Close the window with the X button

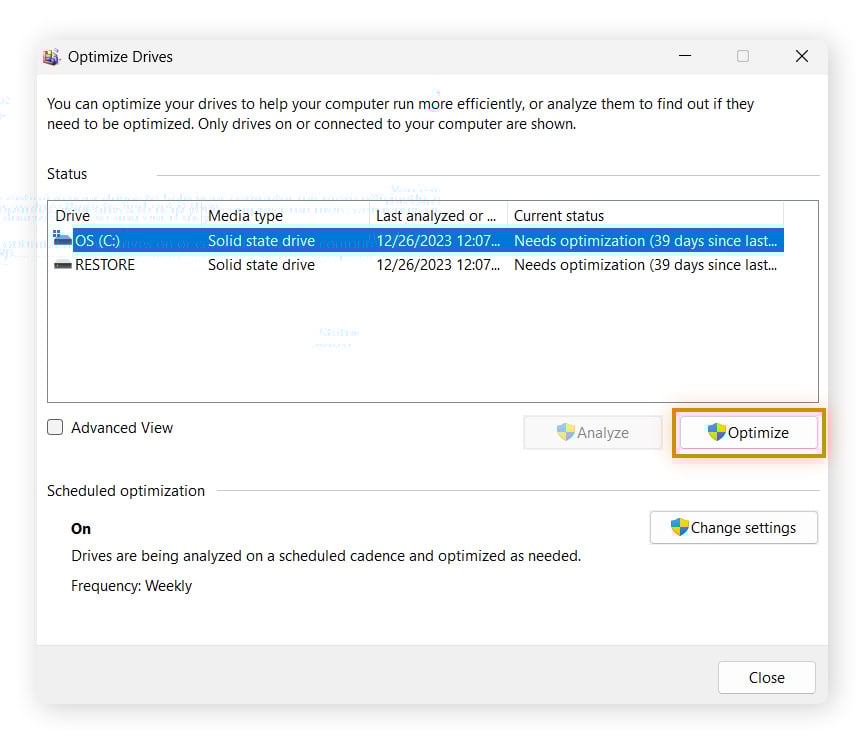coord(801,57)
